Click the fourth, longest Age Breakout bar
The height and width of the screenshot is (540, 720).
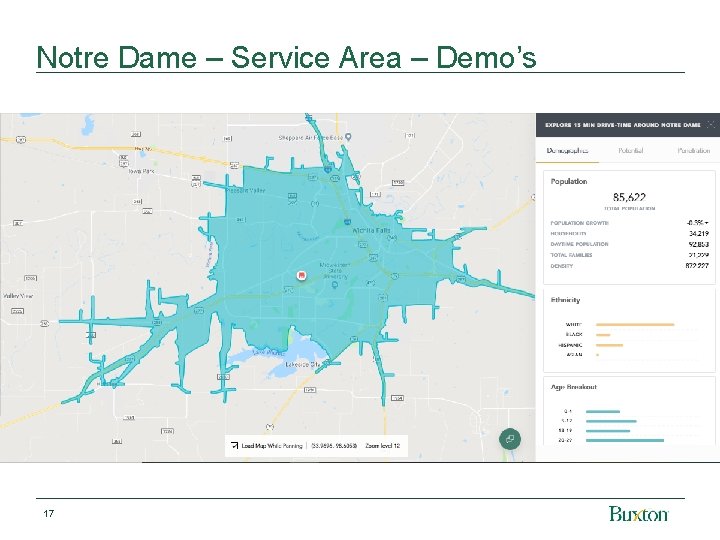coord(625,440)
